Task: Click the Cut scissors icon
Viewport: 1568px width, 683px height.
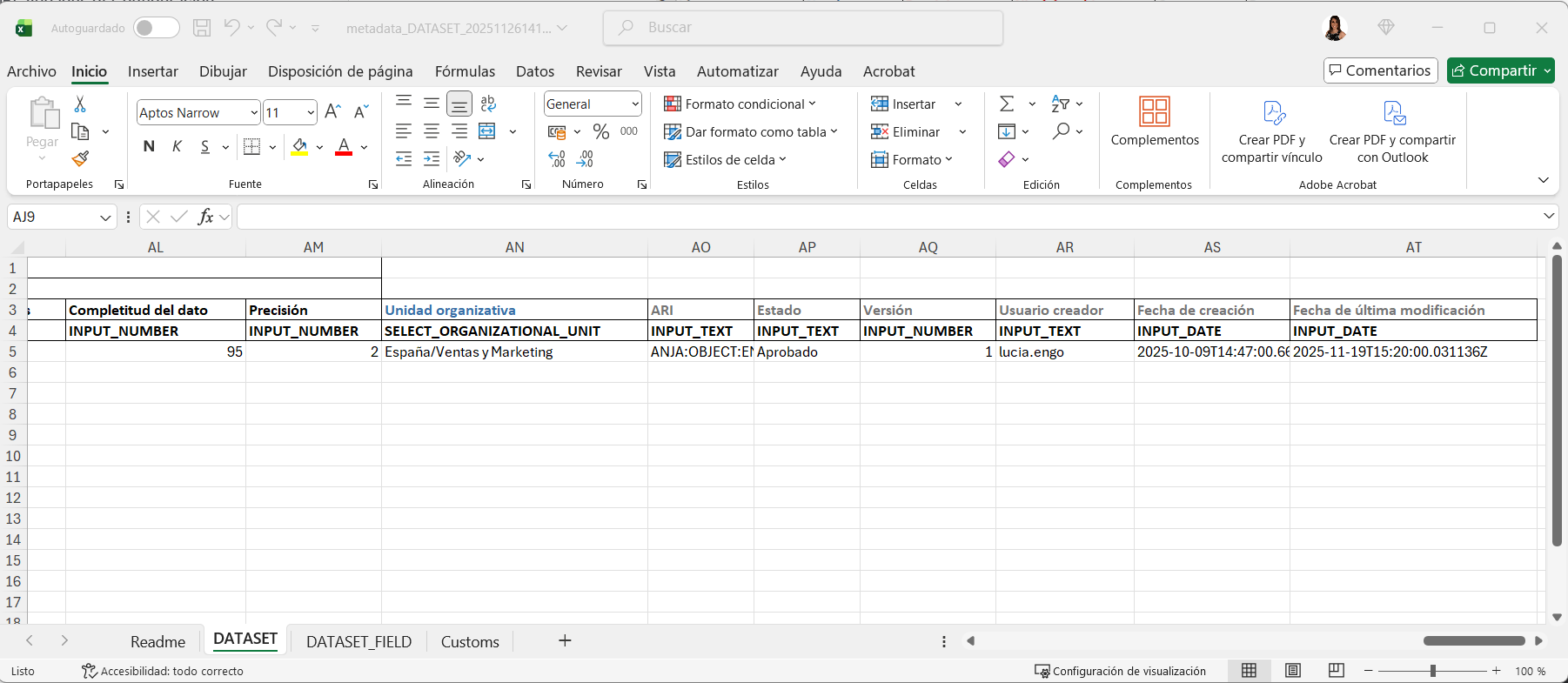Action: (80, 104)
